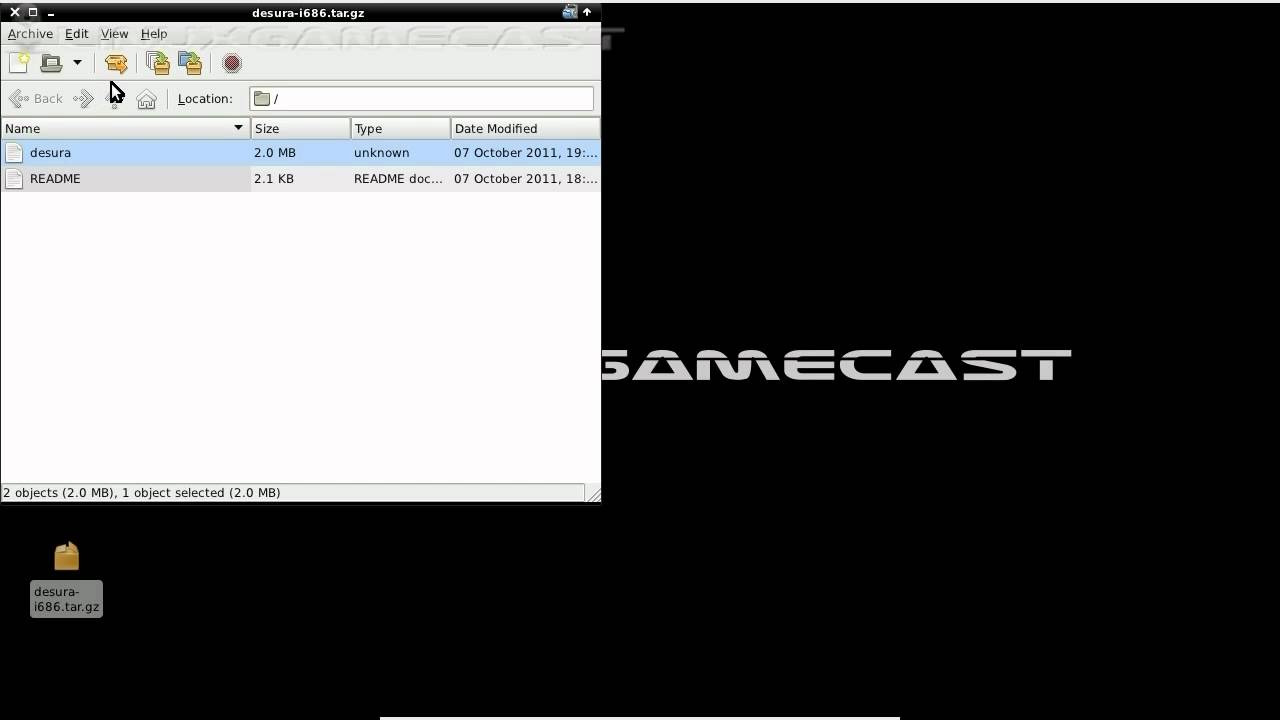
Task: Go to Home location icon
Action: click(146, 98)
